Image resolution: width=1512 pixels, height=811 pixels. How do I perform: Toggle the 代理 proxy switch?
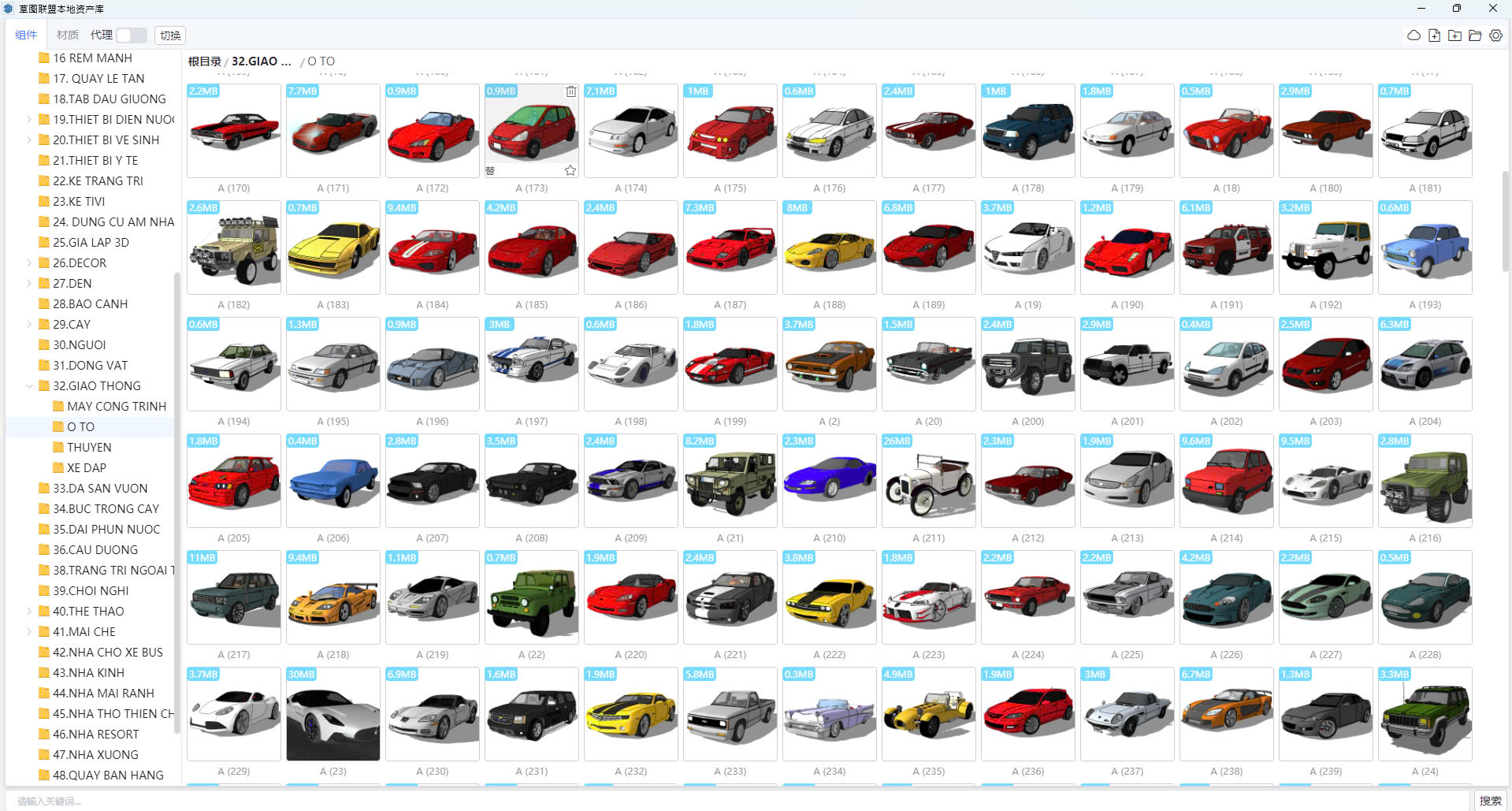131,35
